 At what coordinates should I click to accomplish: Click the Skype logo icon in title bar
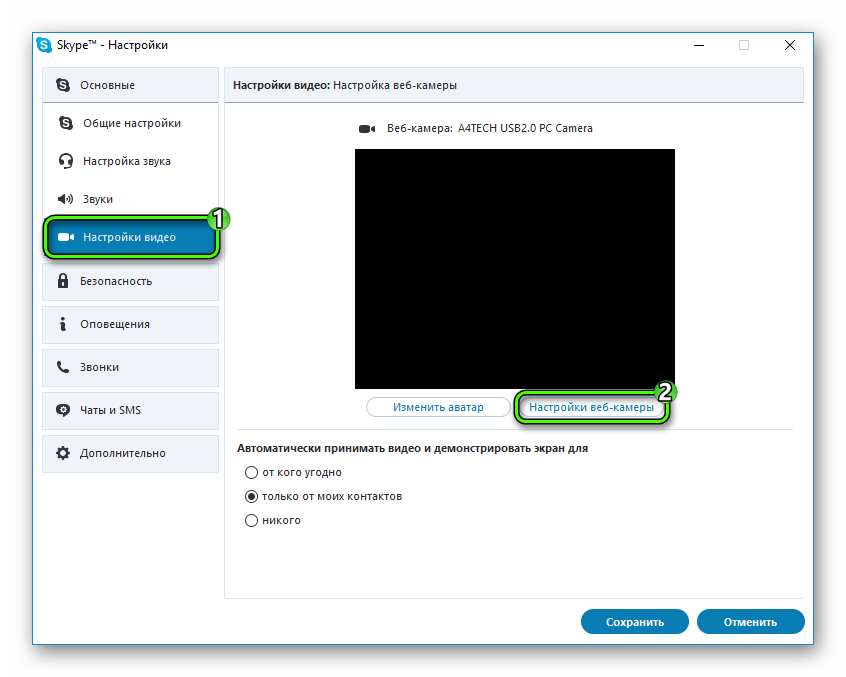[x=44, y=45]
